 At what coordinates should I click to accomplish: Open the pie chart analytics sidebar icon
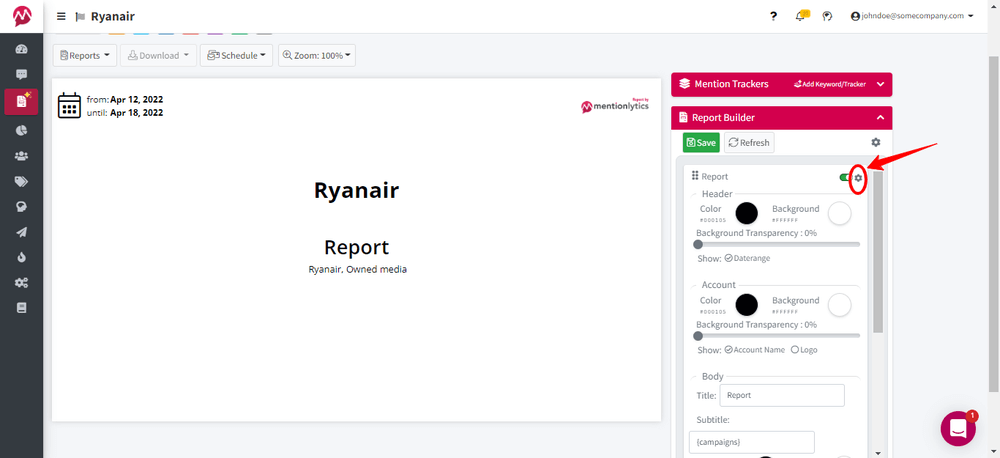click(x=22, y=130)
